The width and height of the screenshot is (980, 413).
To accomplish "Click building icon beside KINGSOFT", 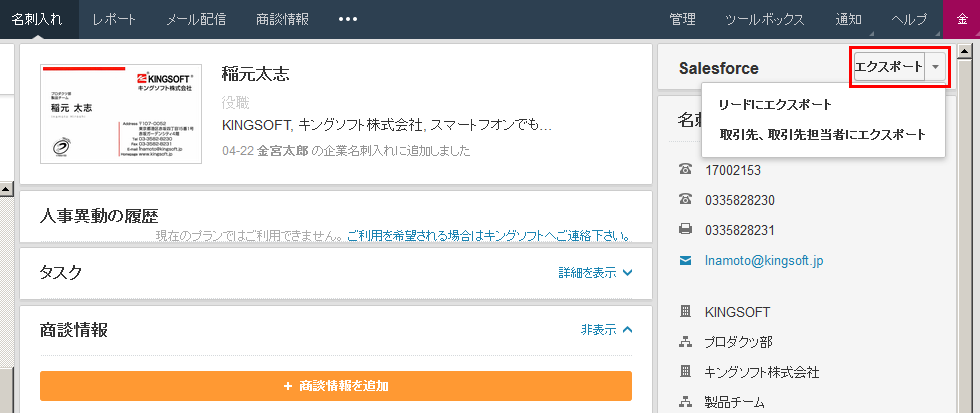I will pyautogui.click(x=686, y=311).
